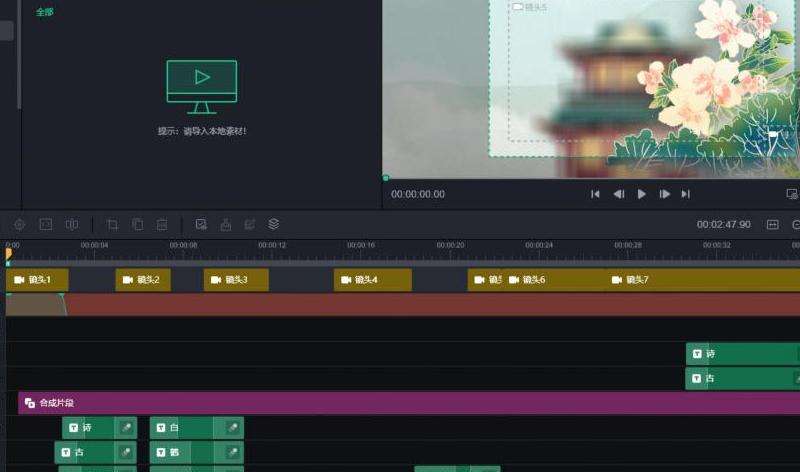Click the import local media monitor icon

pyautogui.click(x=201, y=87)
